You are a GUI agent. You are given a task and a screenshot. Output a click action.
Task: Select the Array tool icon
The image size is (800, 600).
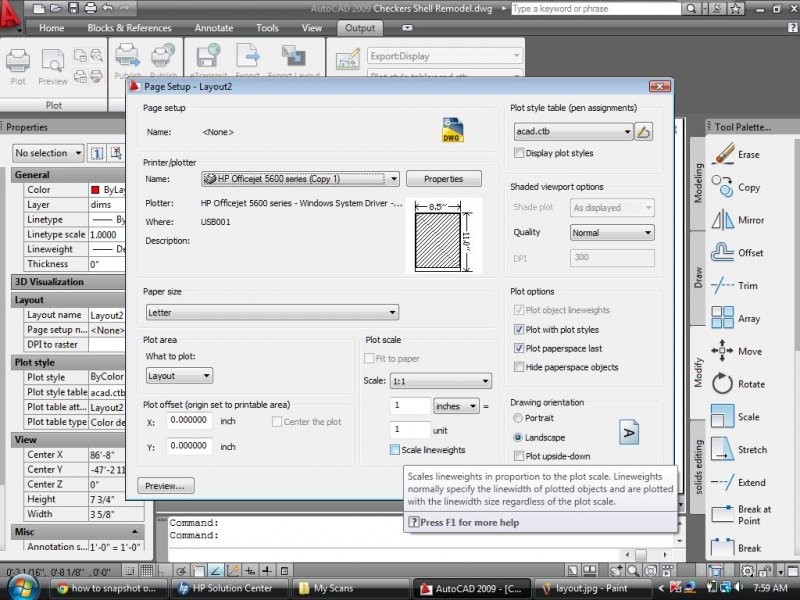(x=722, y=318)
